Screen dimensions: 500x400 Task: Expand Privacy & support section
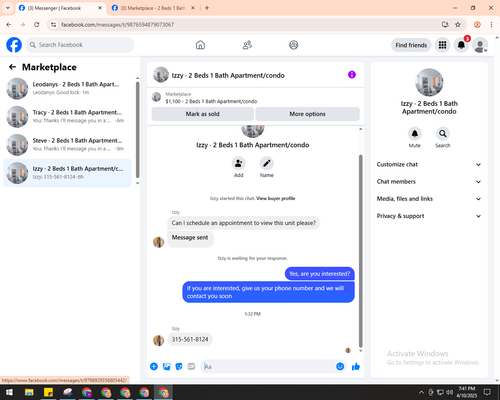tap(429, 216)
